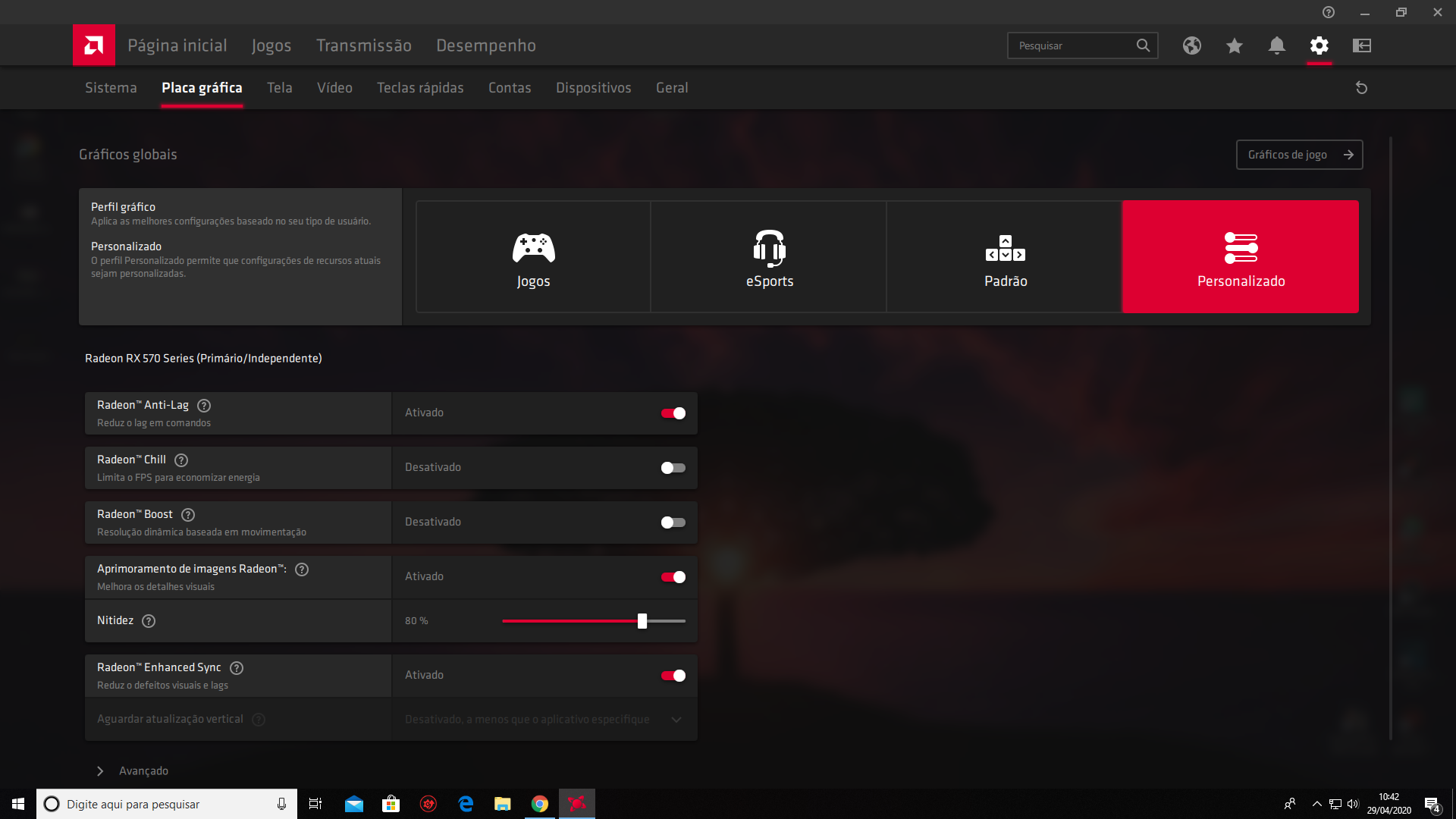The height and width of the screenshot is (819, 1456).
Task: Open the taskbar clock and date
Action: coord(1389,804)
